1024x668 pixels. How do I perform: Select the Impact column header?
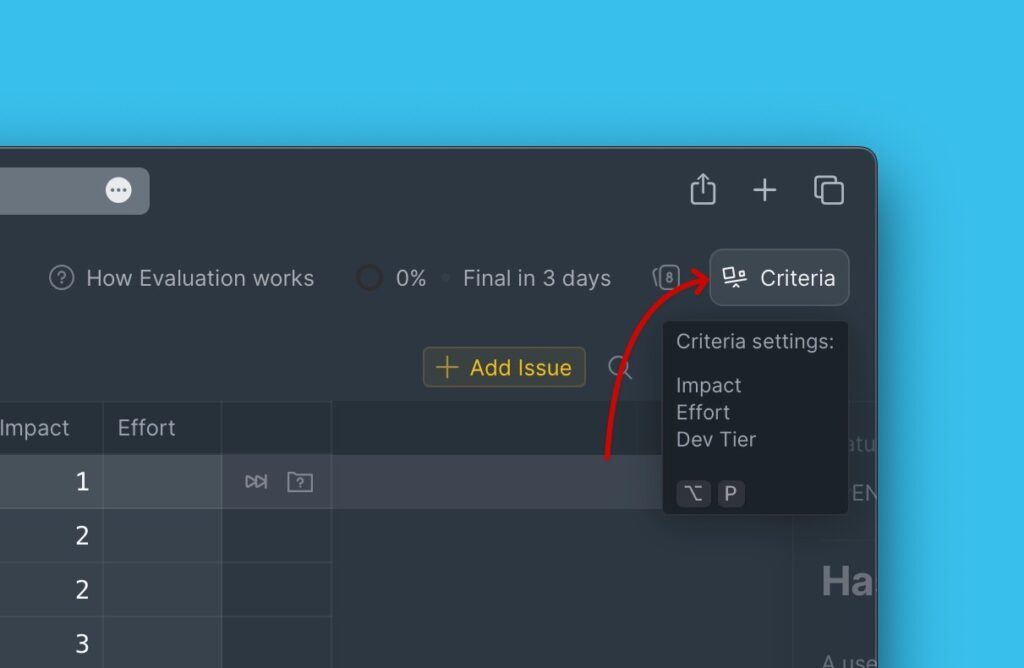35,428
